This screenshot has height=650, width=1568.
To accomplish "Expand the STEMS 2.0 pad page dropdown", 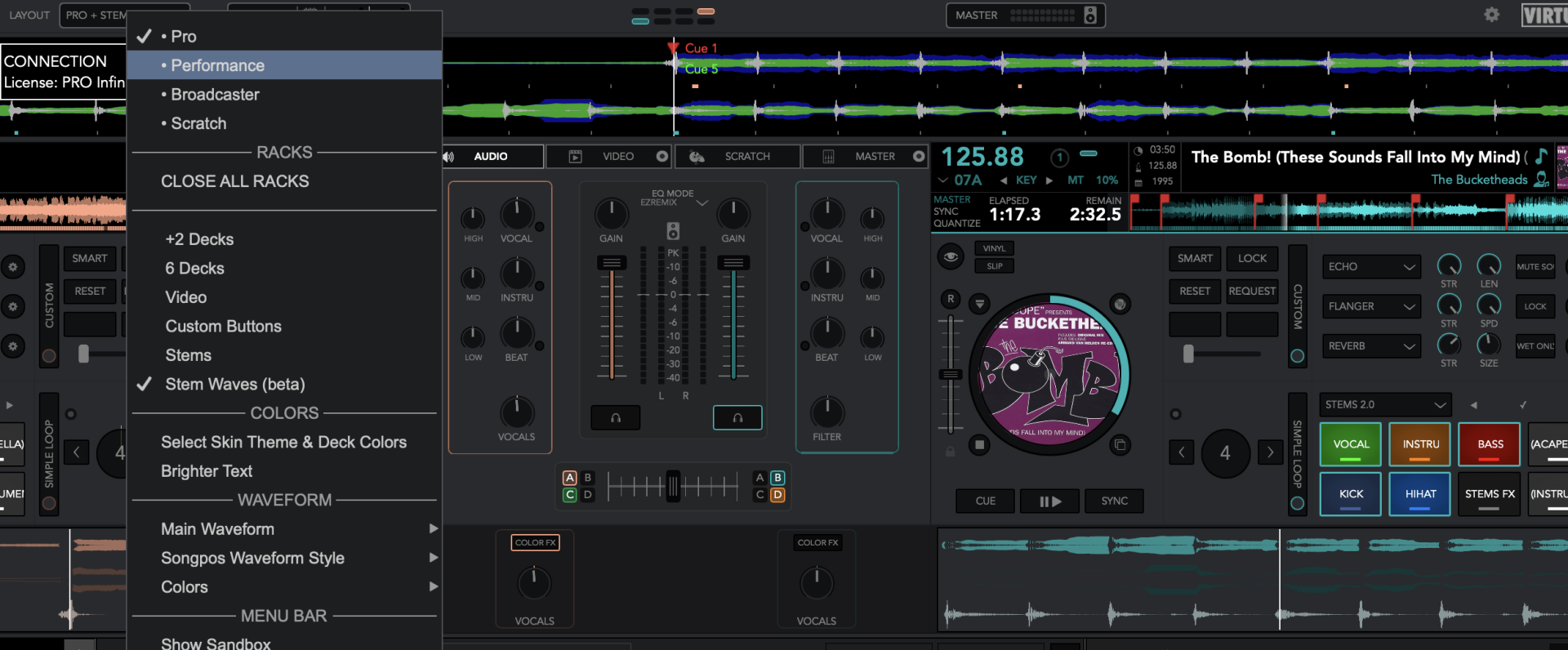I will click(1384, 405).
